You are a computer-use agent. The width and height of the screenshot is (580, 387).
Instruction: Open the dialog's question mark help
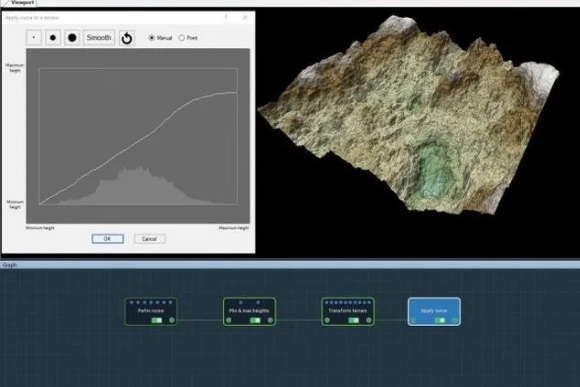pyautogui.click(x=226, y=17)
